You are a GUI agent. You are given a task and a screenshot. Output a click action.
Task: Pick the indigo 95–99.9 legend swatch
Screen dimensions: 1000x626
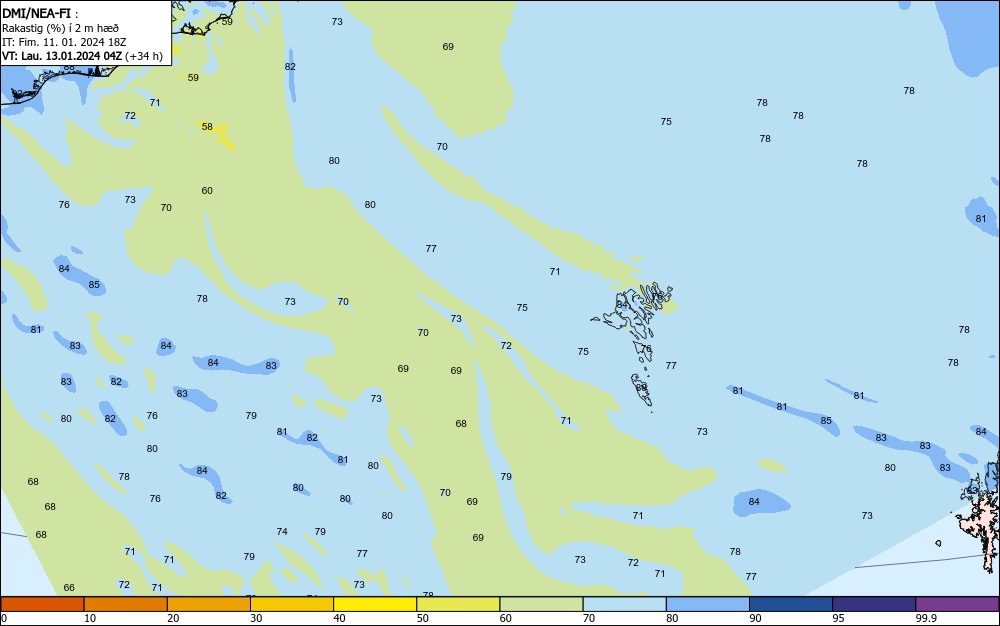click(874, 604)
